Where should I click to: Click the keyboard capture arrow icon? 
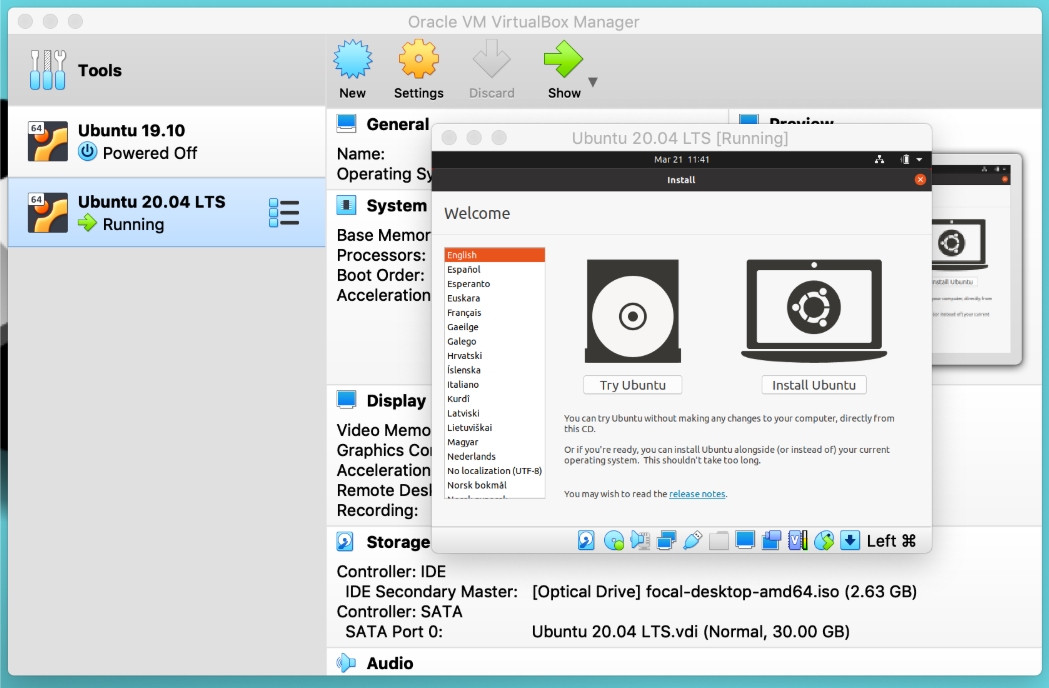tap(850, 540)
